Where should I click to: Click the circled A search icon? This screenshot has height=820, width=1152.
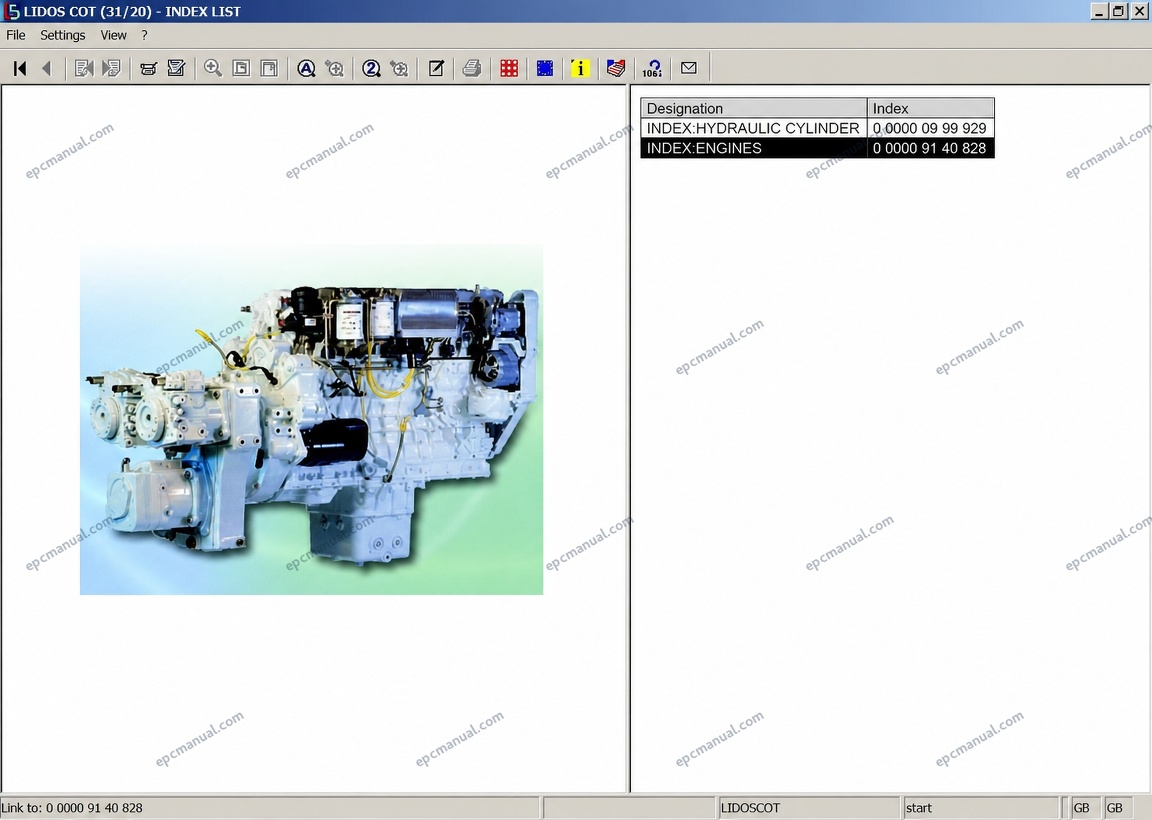coord(306,68)
